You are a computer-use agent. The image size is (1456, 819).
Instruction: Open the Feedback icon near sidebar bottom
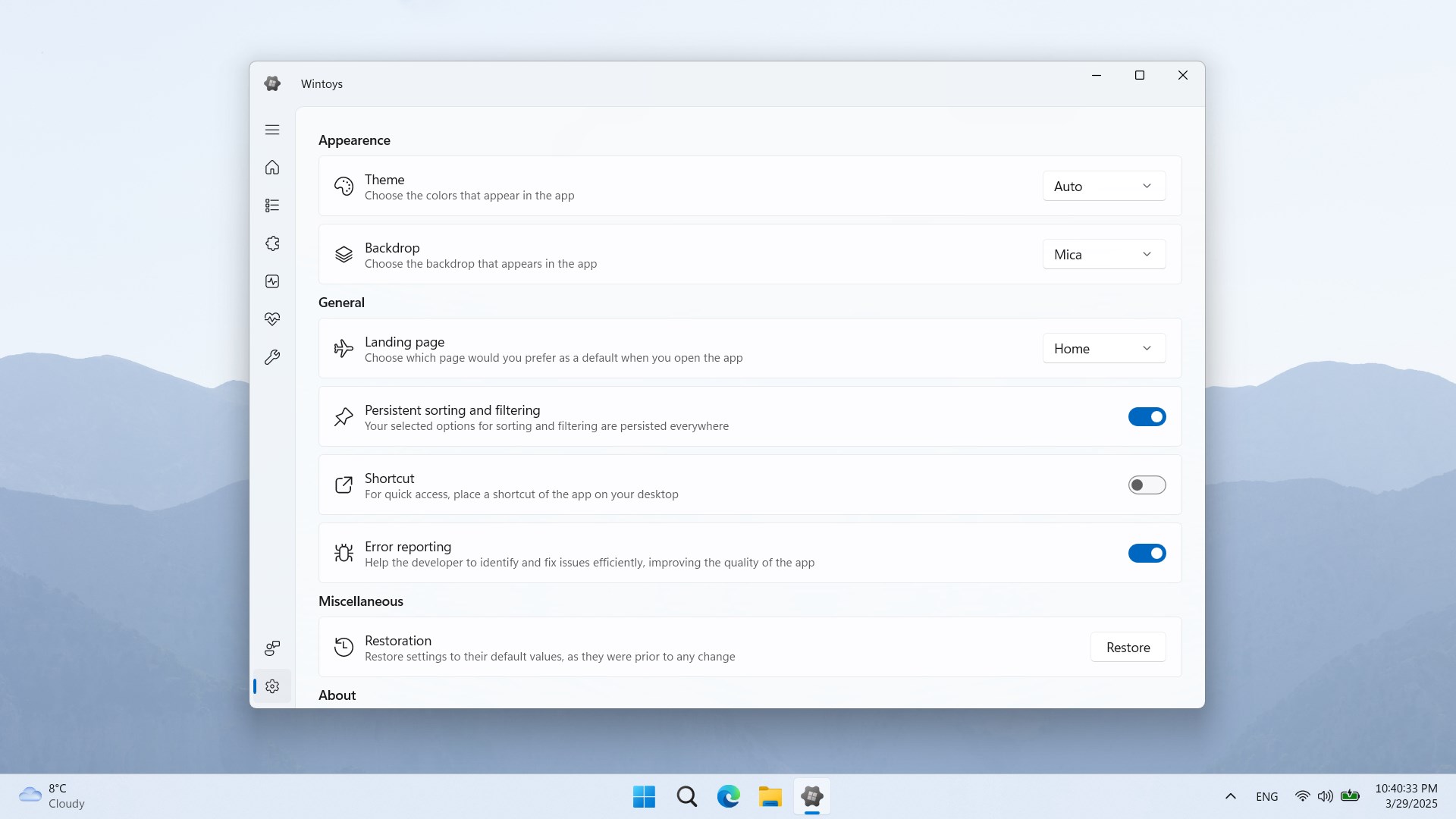coord(271,648)
